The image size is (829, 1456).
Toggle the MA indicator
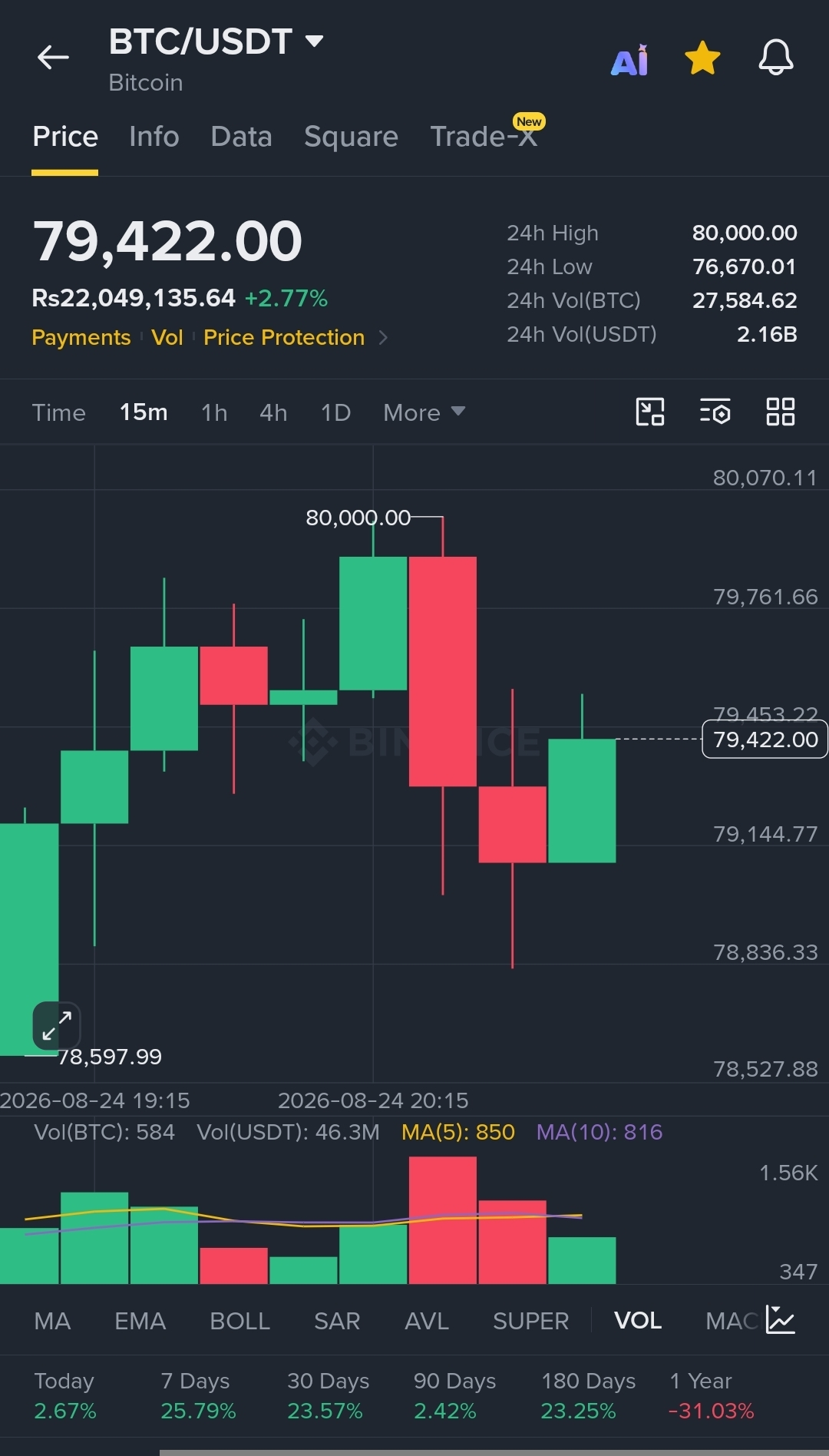tap(52, 1321)
